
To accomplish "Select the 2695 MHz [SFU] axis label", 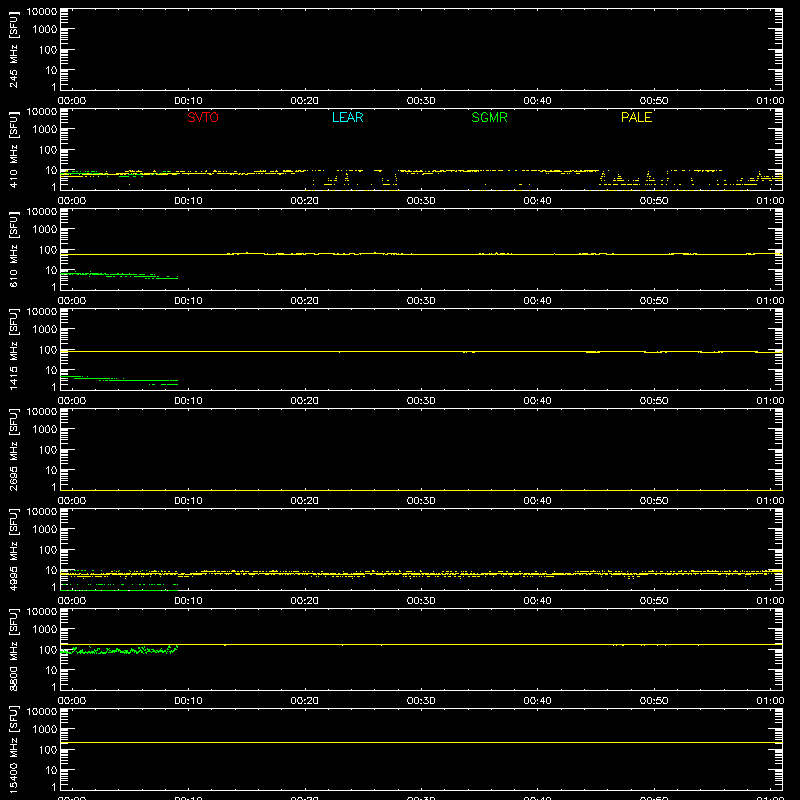I will tap(14, 449).
